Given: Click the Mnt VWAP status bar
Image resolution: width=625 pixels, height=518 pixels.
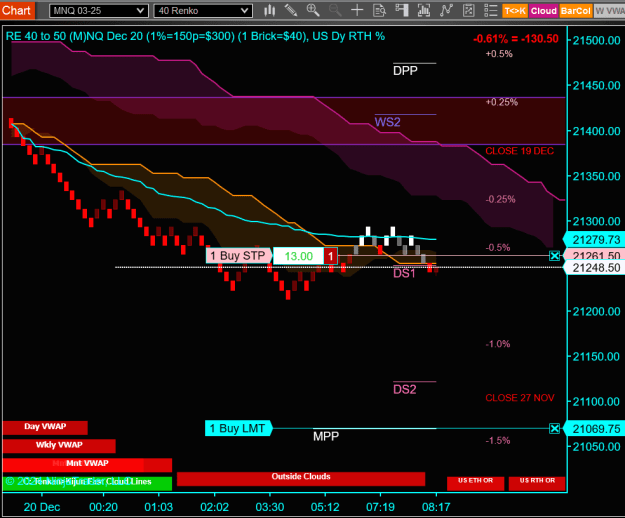Looking at the screenshot, I should (x=87, y=464).
